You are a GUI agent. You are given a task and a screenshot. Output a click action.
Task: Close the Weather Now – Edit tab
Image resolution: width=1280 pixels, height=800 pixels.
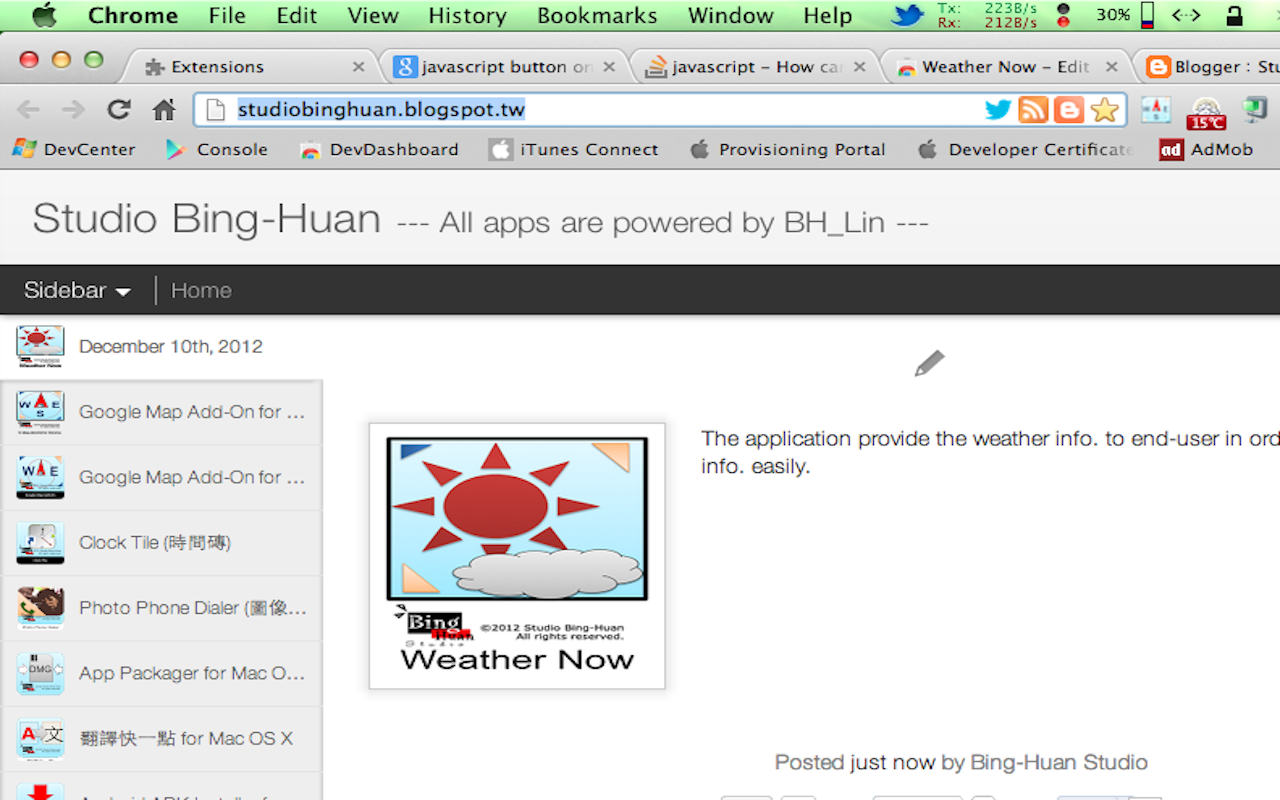coord(1111,67)
